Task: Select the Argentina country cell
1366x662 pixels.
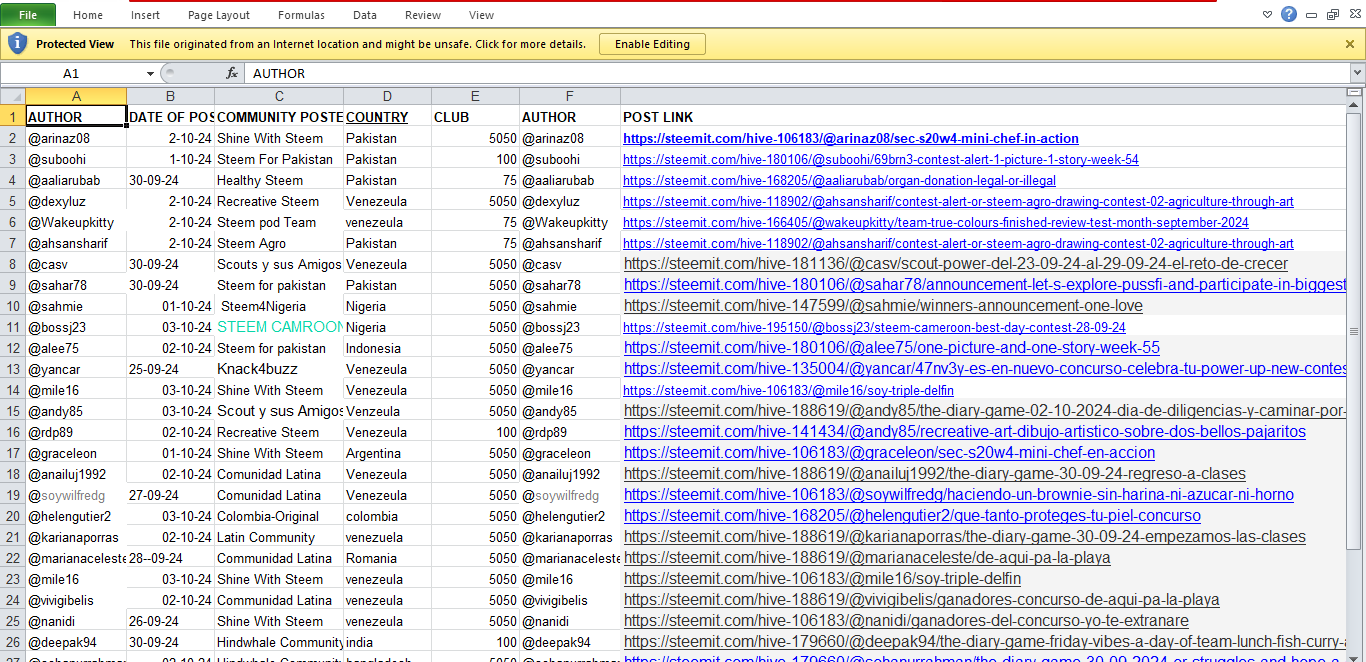Action: [x=387, y=453]
